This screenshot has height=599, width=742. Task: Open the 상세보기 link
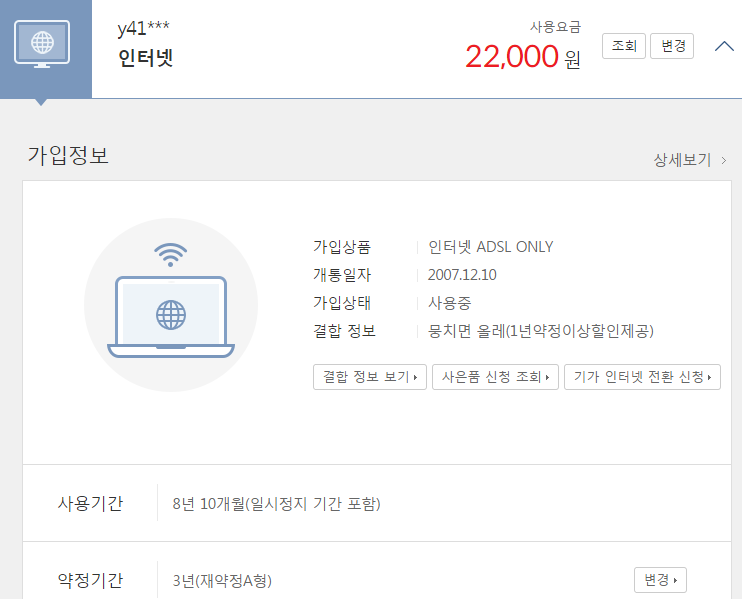tap(689, 160)
